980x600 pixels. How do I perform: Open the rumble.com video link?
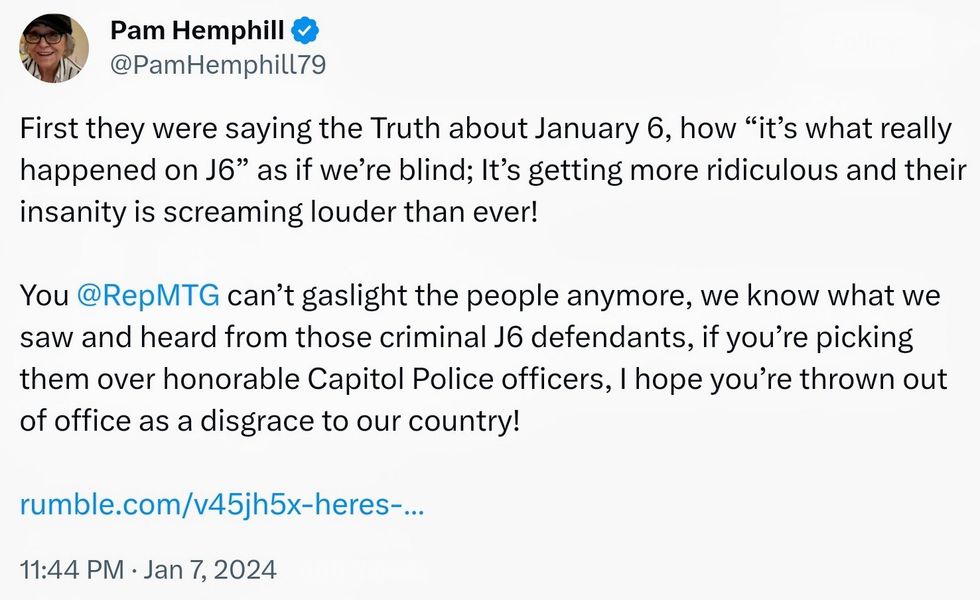click(x=222, y=503)
